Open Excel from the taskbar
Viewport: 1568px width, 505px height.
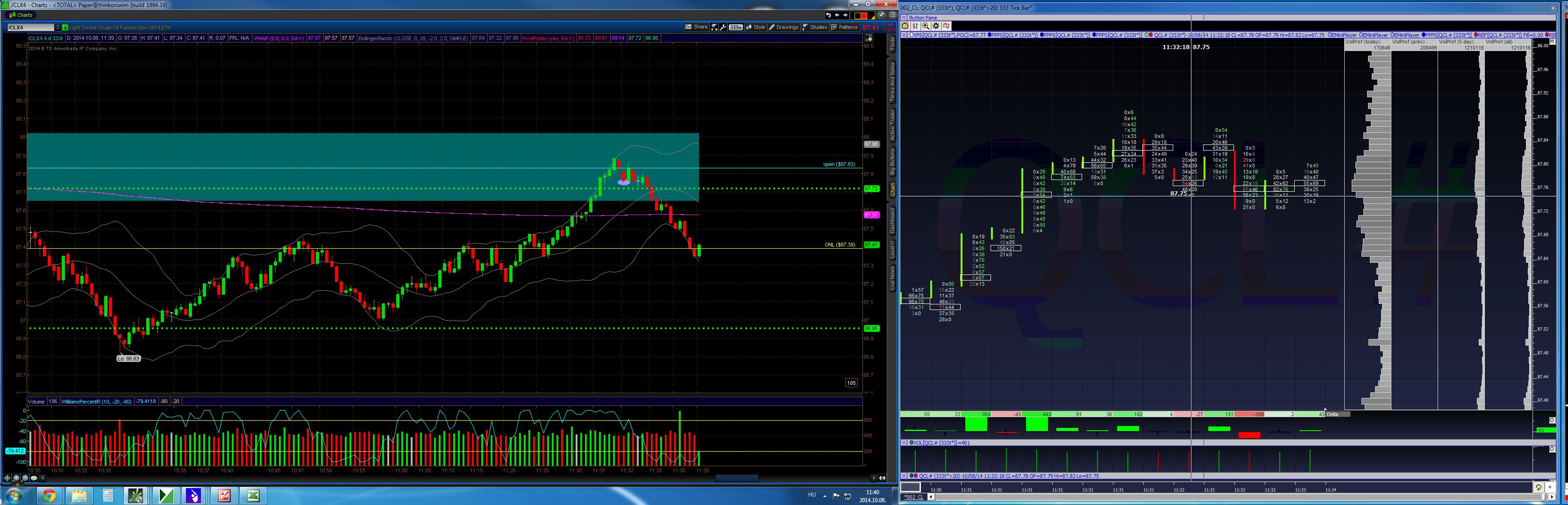point(253,496)
